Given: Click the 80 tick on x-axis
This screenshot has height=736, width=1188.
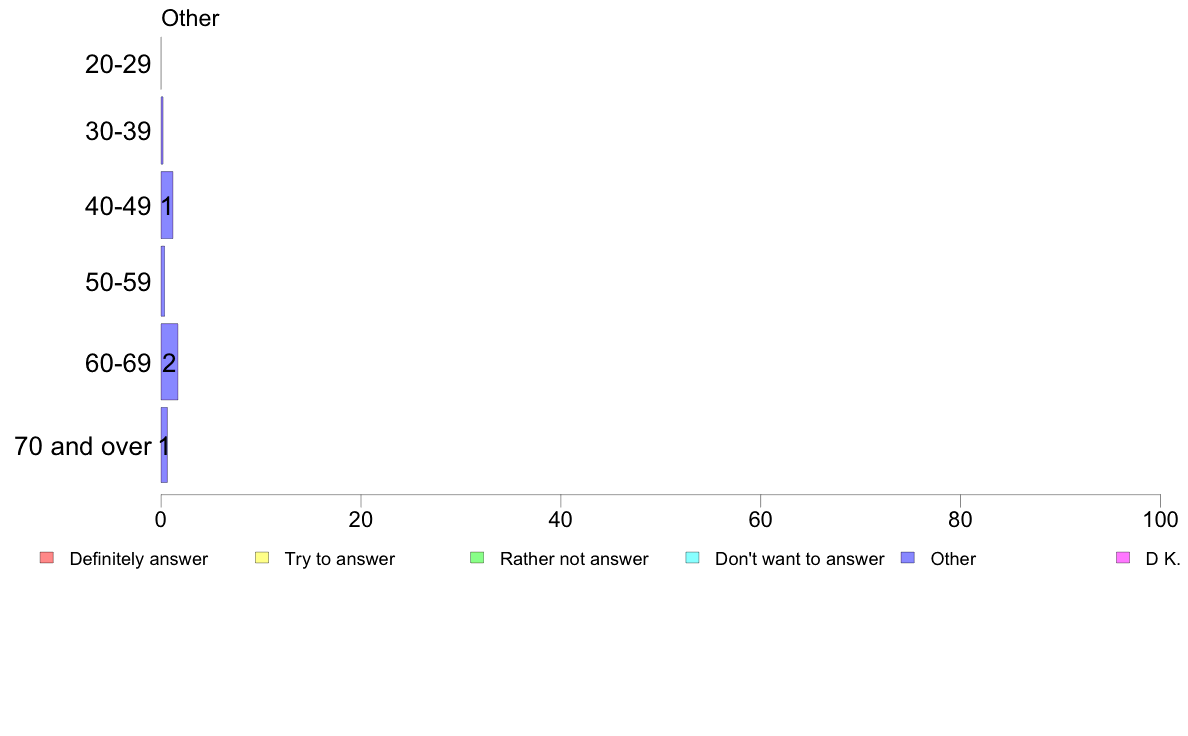Looking at the screenshot, I should click(x=960, y=519).
